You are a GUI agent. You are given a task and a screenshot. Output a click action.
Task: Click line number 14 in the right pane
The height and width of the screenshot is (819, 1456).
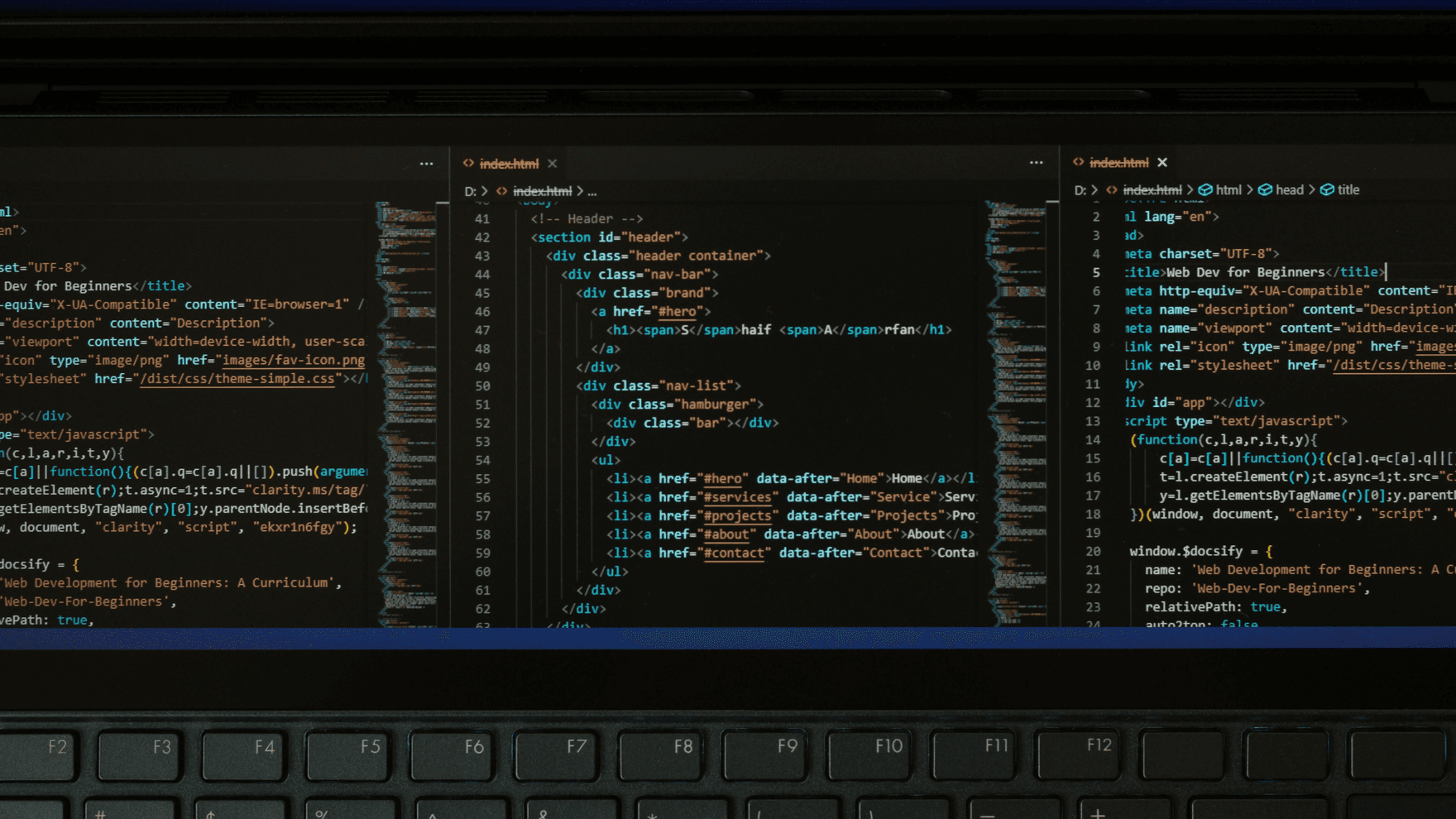(1093, 439)
